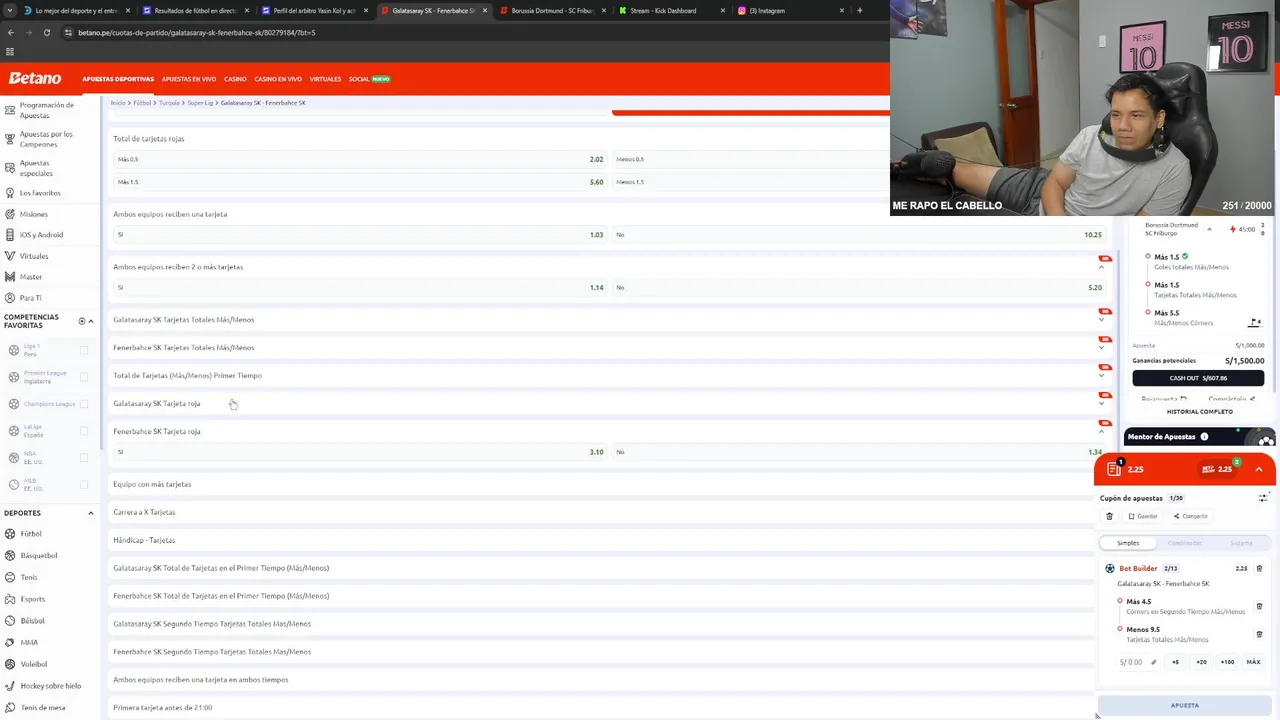The height and width of the screenshot is (720, 1280).
Task: Open a new browser tab
Action: point(859,10)
